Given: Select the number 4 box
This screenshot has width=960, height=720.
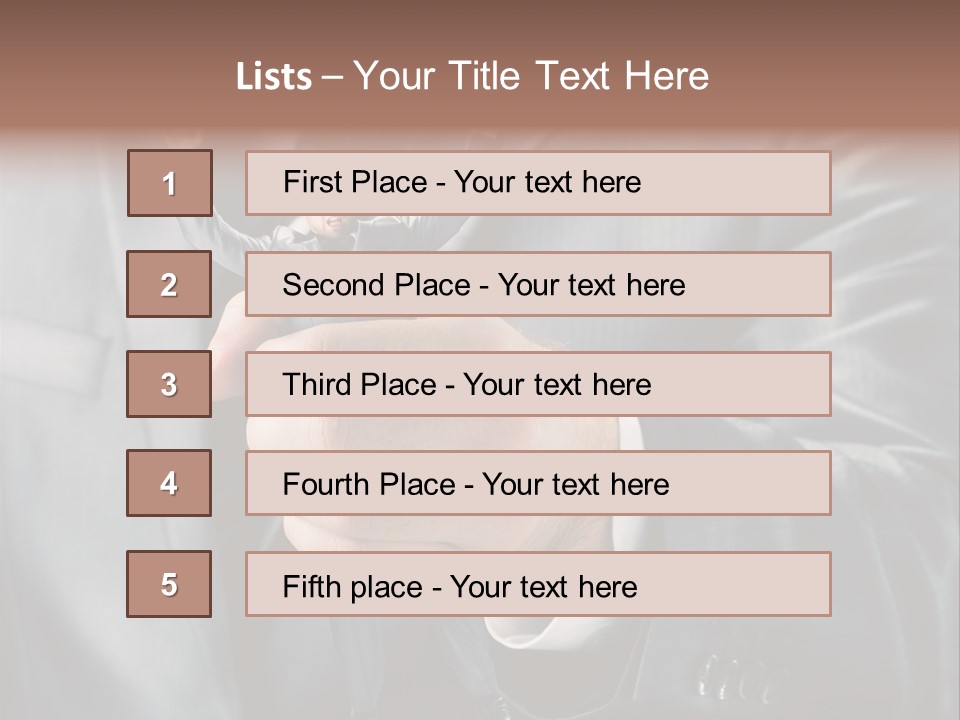Looking at the screenshot, I should (169, 483).
